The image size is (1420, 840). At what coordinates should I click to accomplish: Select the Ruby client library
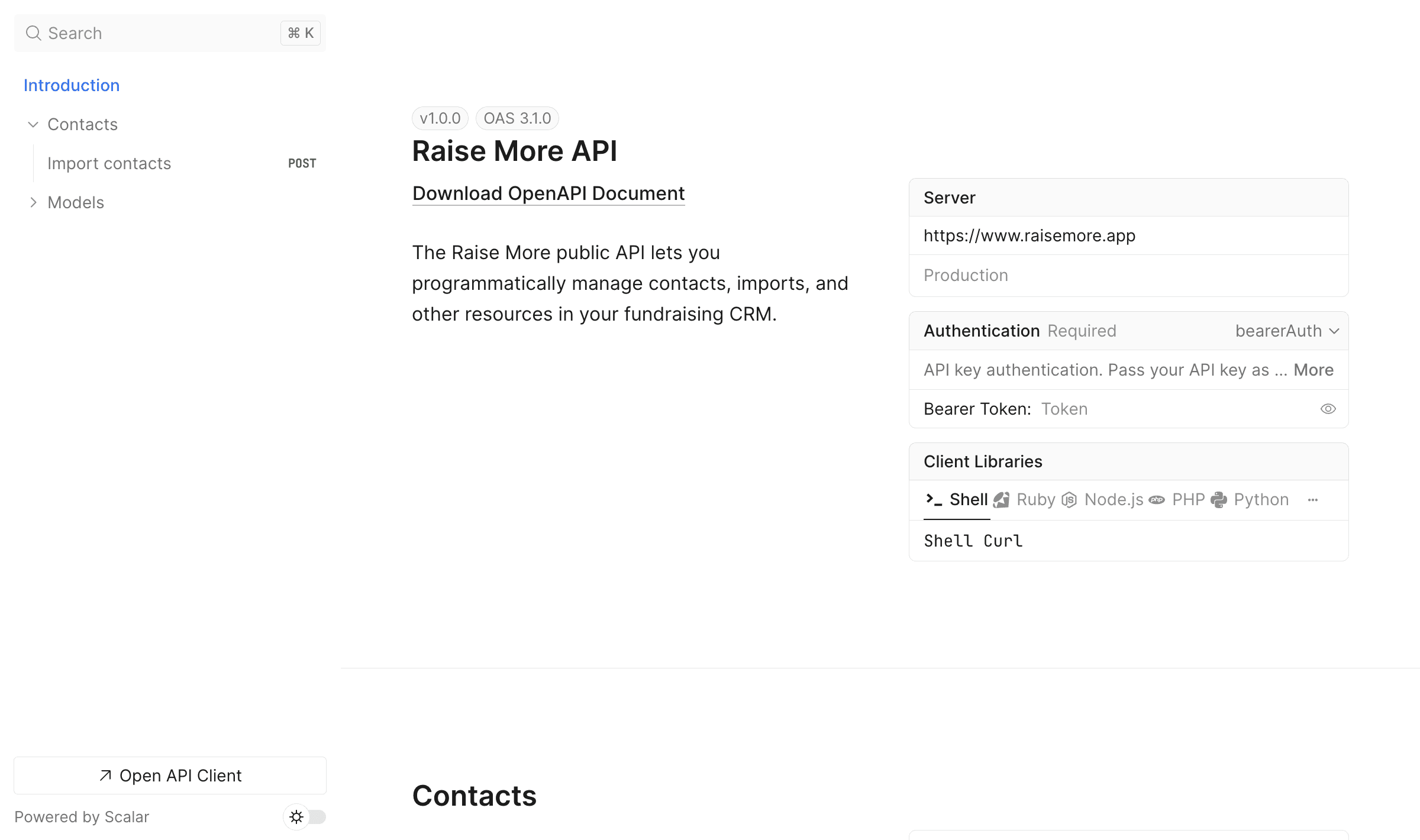pyautogui.click(x=1035, y=499)
